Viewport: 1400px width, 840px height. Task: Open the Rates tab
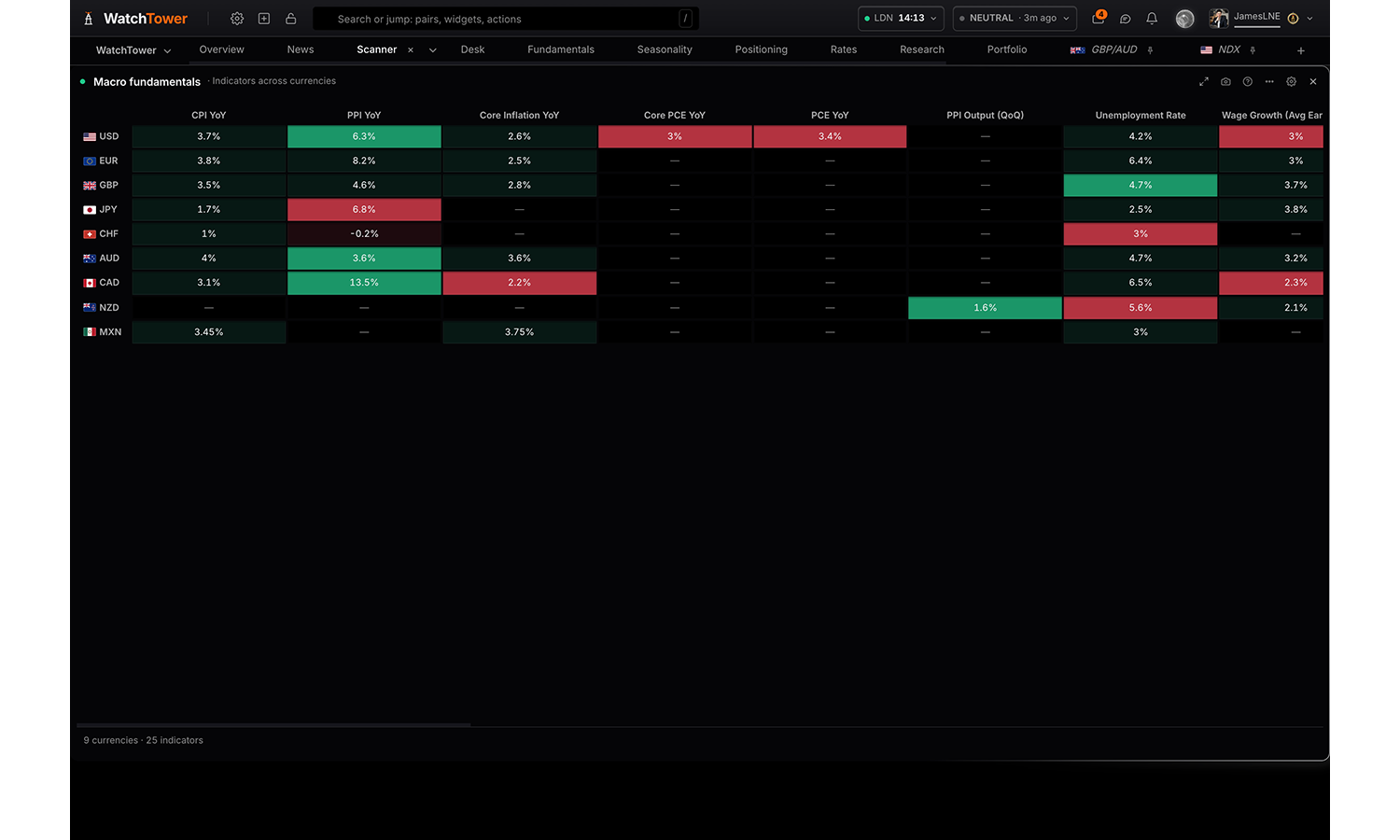(x=844, y=49)
